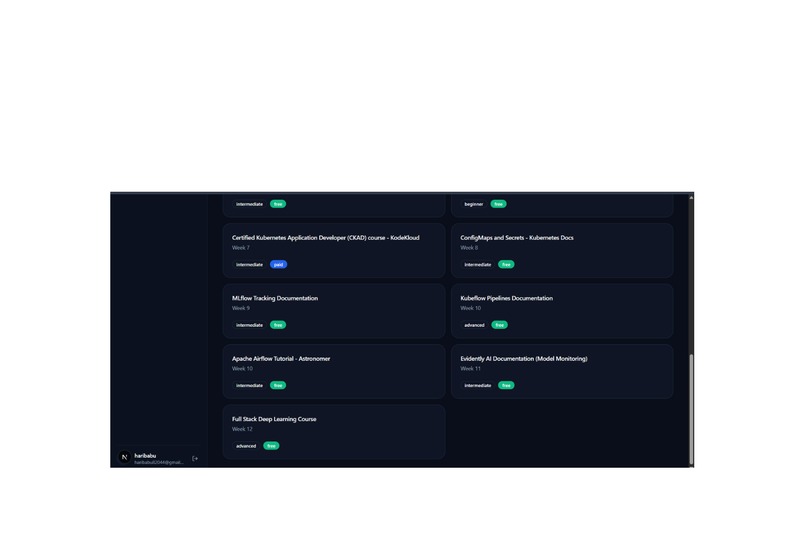Click the free badge on Full Stack Deep Learning

[x=271, y=446]
